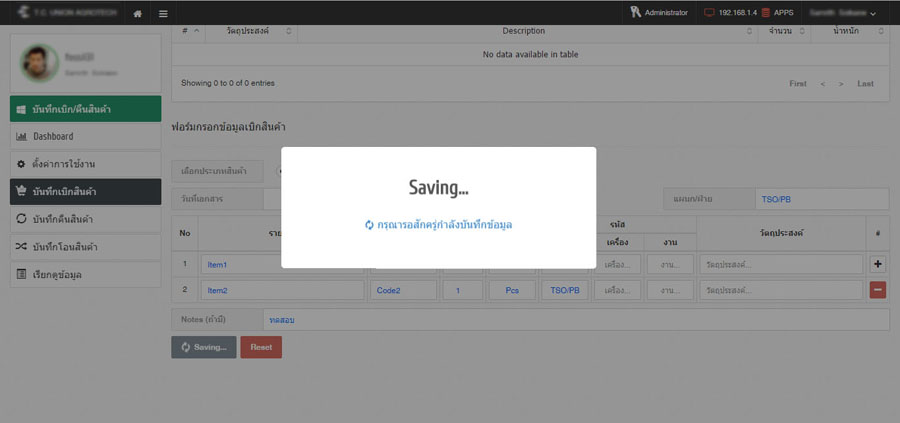Viewport: 900px width, 423px height.
Task: Sort by the # column
Action: 188,31
